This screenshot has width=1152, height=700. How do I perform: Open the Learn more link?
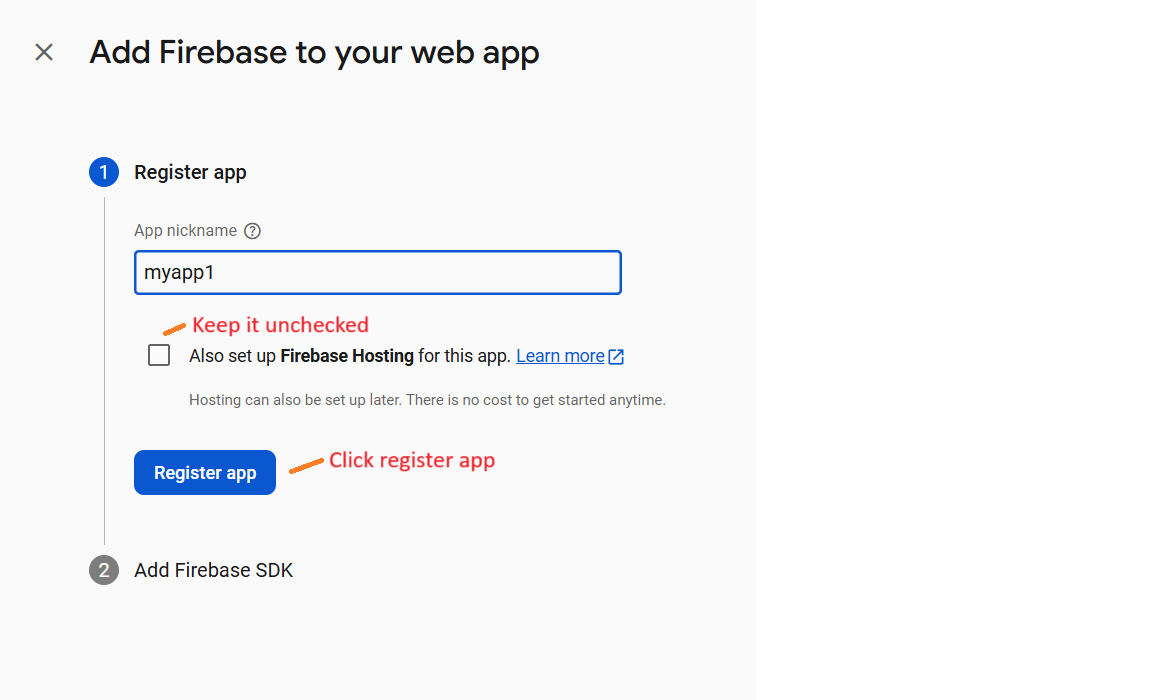click(560, 356)
